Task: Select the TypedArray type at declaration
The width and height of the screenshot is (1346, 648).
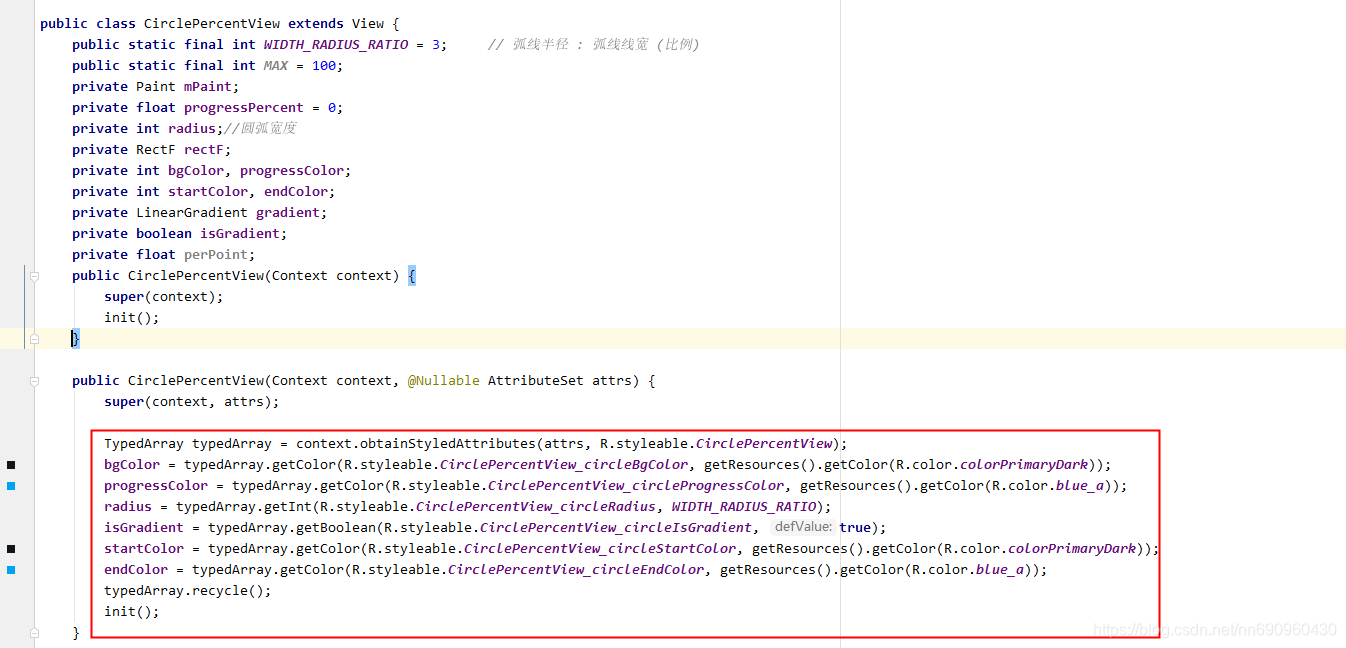Action: 144,443
